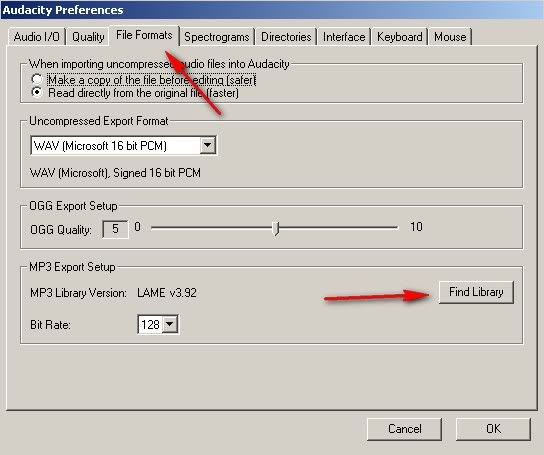Image resolution: width=544 pixels, height=455 pixels.
Task: Cancel the preferences dialog
Action: (x=405, y=429)
